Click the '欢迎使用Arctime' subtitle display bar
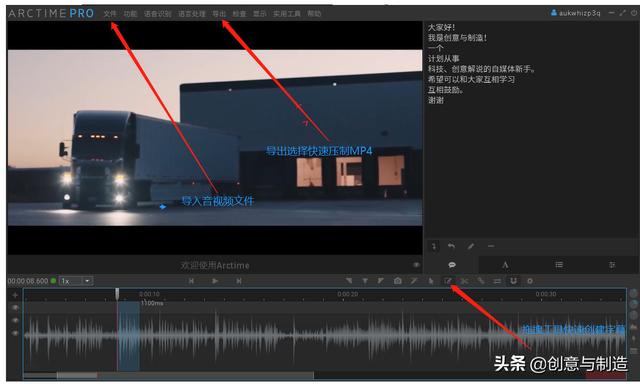The image size is (640, 384). tap(215, 265)
